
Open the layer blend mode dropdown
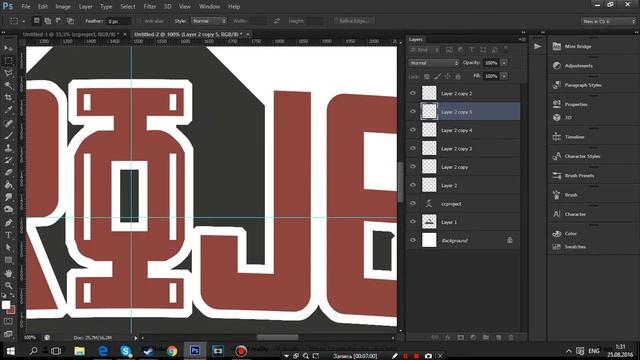pyautogui.click(x=434, y=63)
